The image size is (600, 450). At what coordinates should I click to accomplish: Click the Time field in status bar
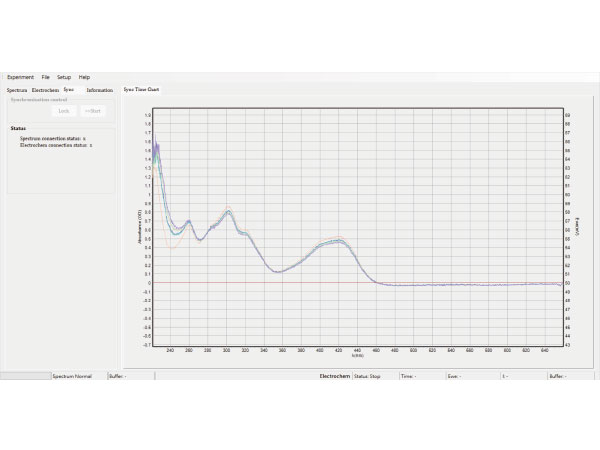tap(408, 376)
